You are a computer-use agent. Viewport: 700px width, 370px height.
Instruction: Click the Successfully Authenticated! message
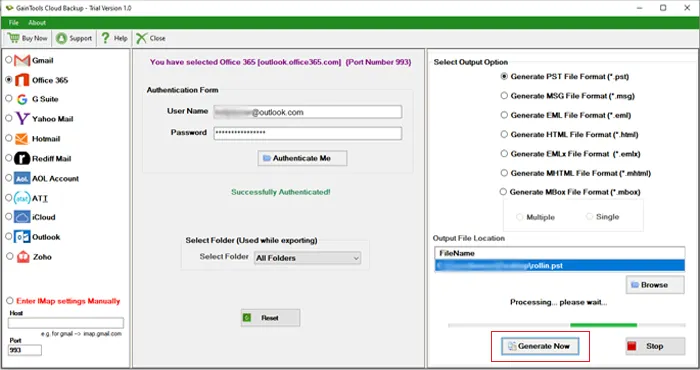[x=281, y=192]
